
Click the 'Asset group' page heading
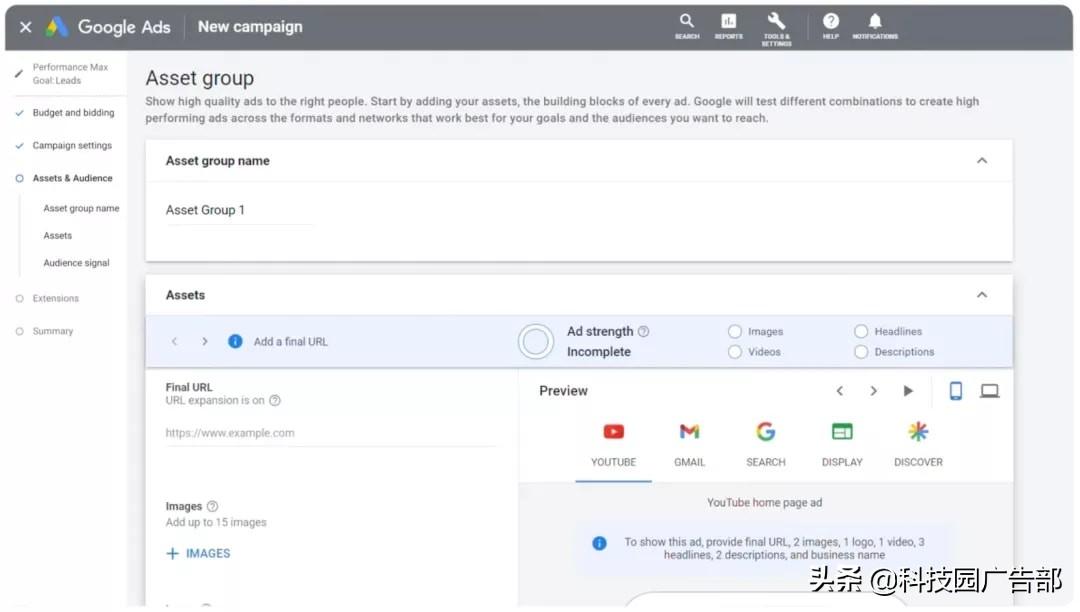click(200, 78)
